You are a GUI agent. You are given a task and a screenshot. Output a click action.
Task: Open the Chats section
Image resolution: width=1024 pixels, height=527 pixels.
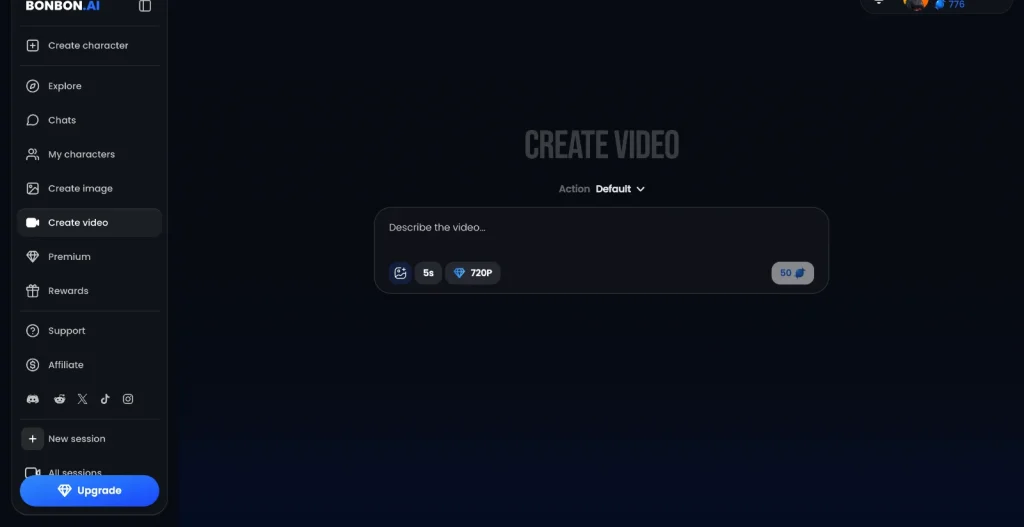89,120
